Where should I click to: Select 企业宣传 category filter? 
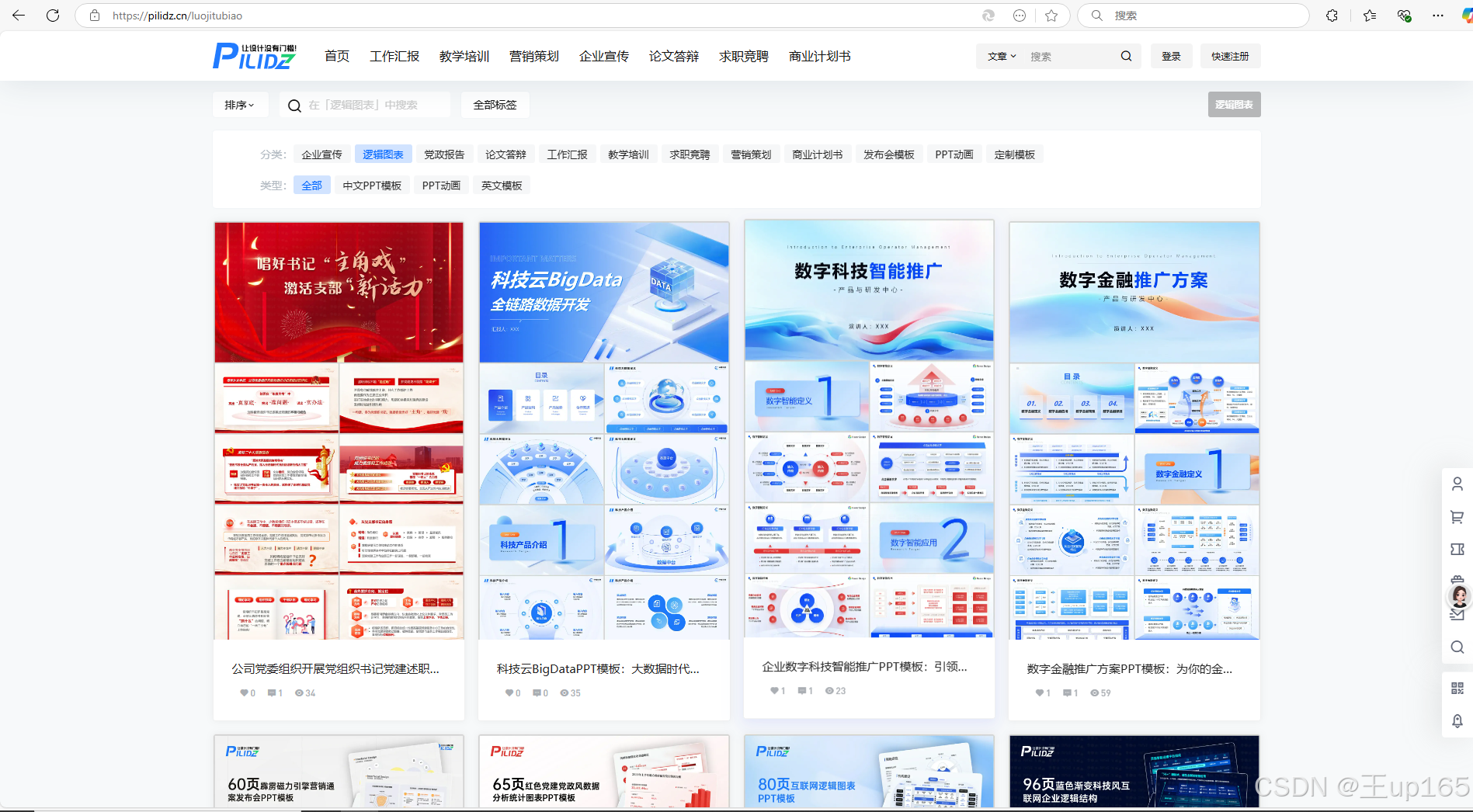pos(322,154)
